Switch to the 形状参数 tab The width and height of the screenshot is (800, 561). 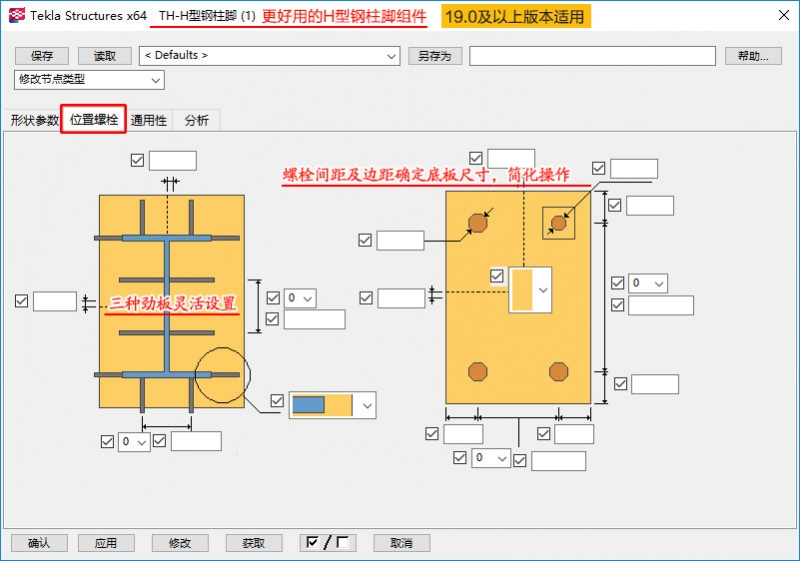click(x=35, y=120)
